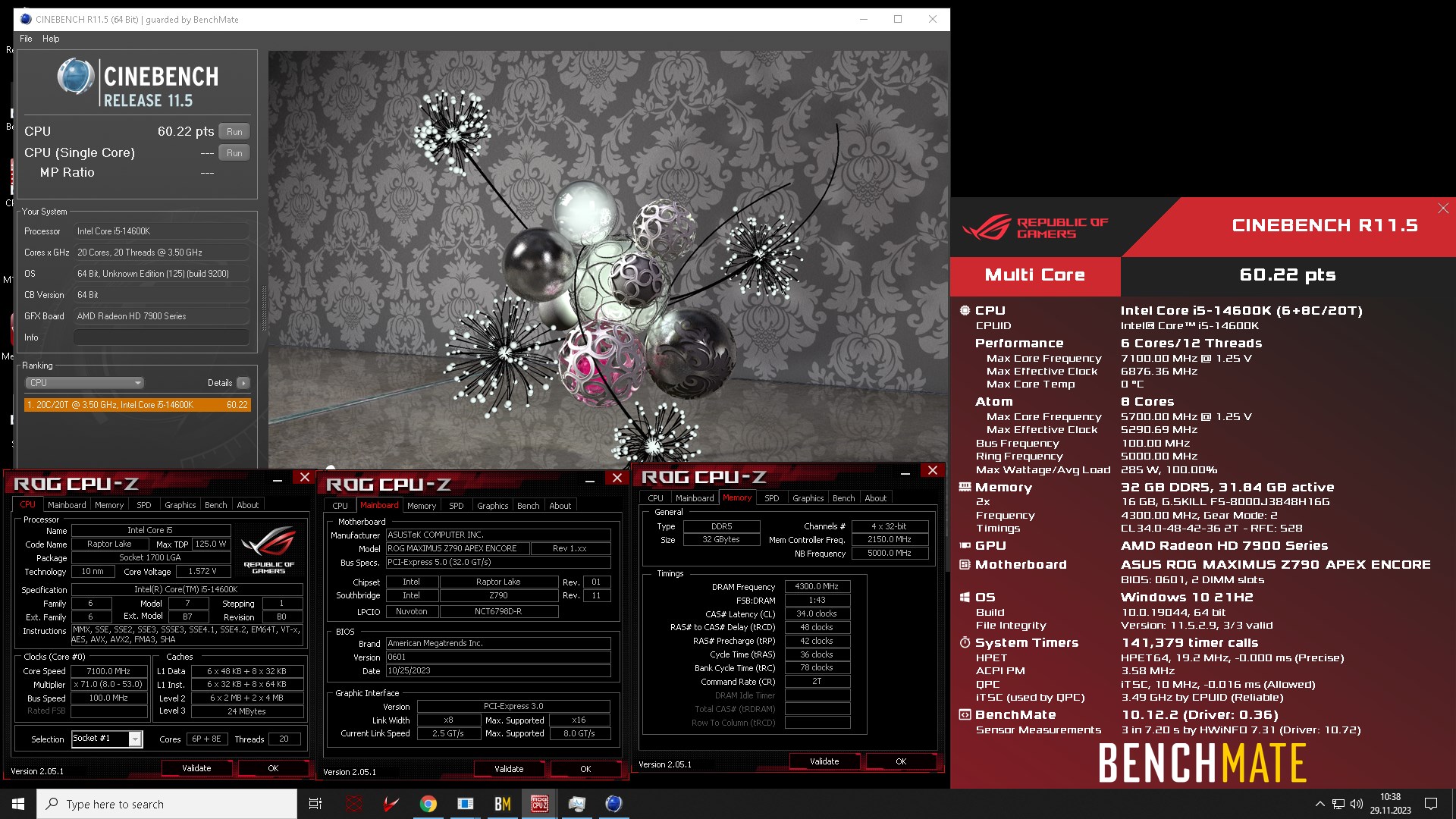Screen dimensions: 1456x819
Task: Click the BenchMate version section icon
Action: pyautogui.click(x=965, y=714)
